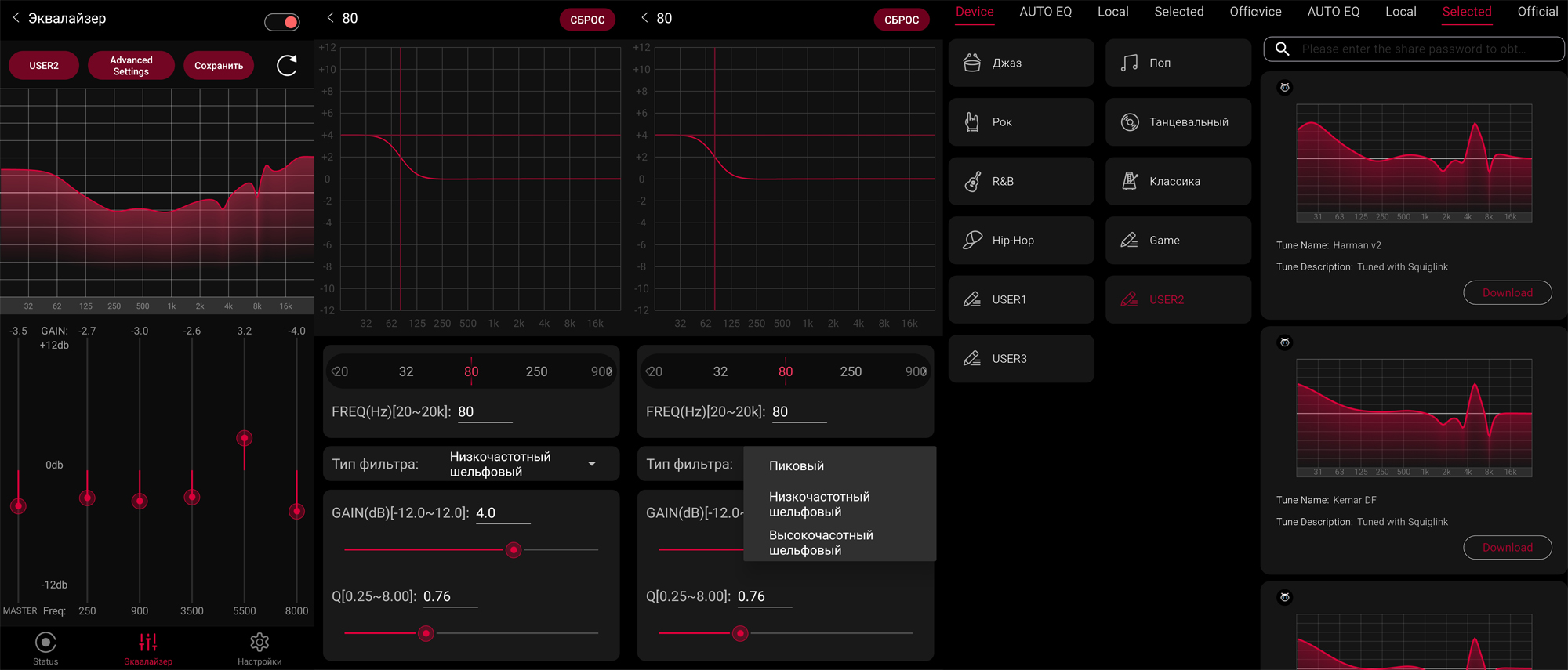Click the circular reset arrow next to Сохранить

point(287,66)
